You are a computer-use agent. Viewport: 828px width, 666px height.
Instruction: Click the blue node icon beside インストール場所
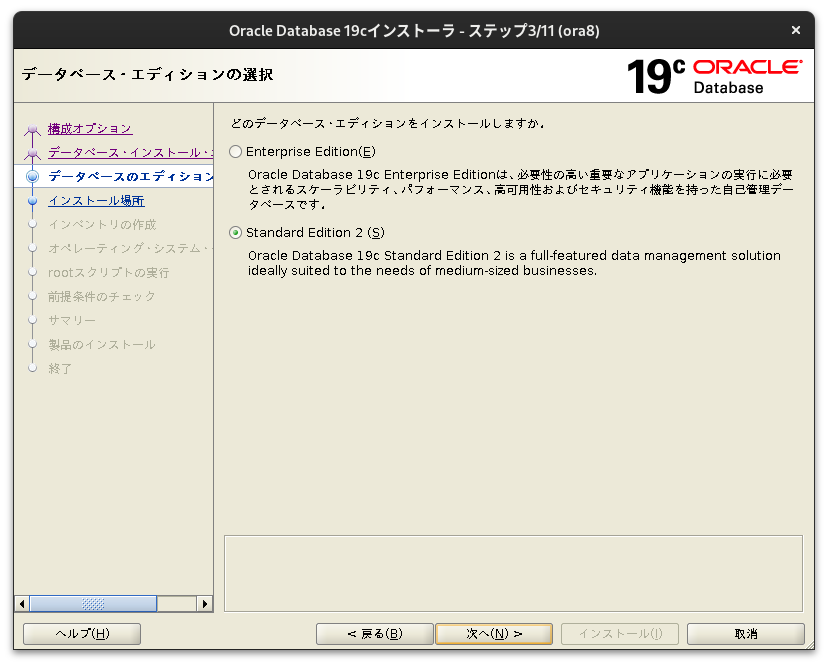[x=33, y=200]
